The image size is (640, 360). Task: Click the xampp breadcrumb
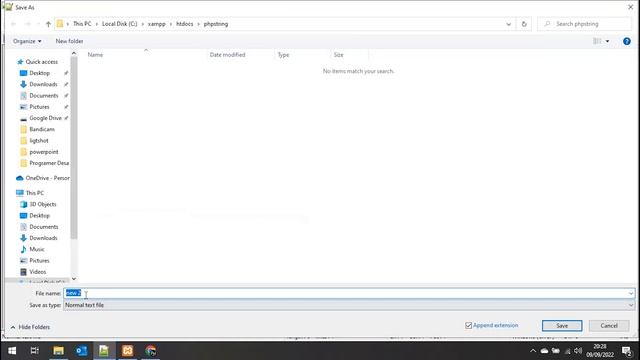pyautogui.click(x=157, y=24)
